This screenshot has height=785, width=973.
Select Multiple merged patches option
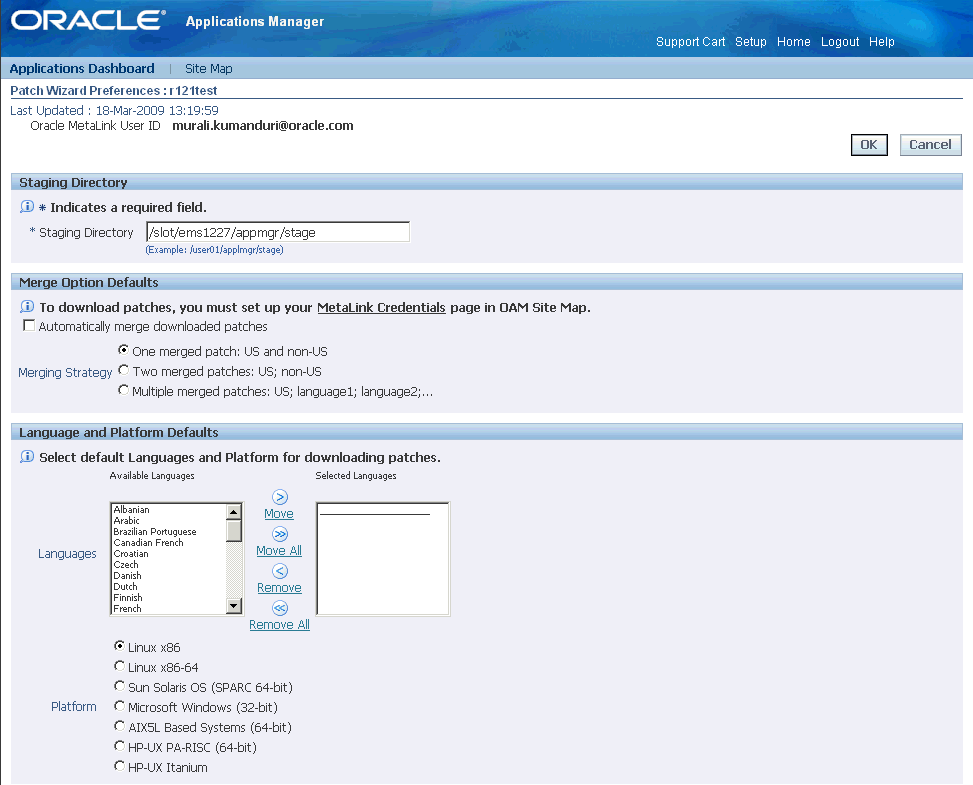123,390
